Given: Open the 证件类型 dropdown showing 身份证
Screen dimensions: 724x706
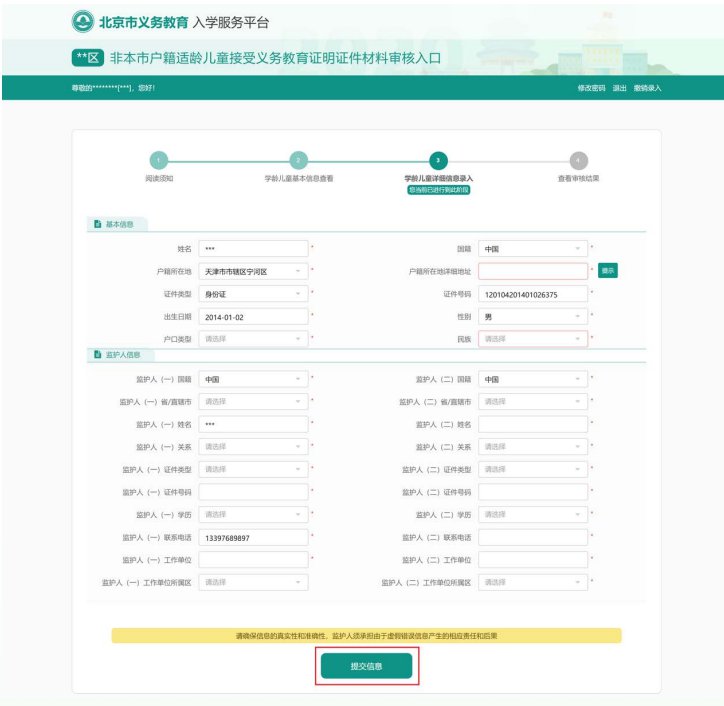Looking at the screenshot, I should 253,294.
